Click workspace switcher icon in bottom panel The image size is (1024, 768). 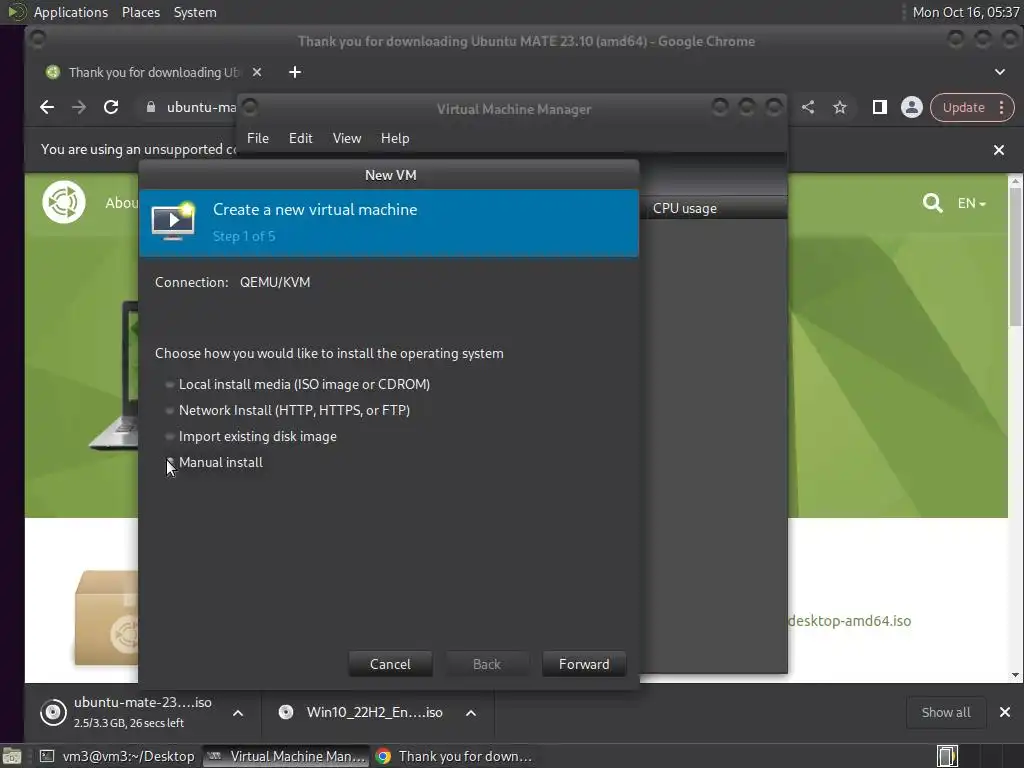pyautogui.click(x=948, y=756)
